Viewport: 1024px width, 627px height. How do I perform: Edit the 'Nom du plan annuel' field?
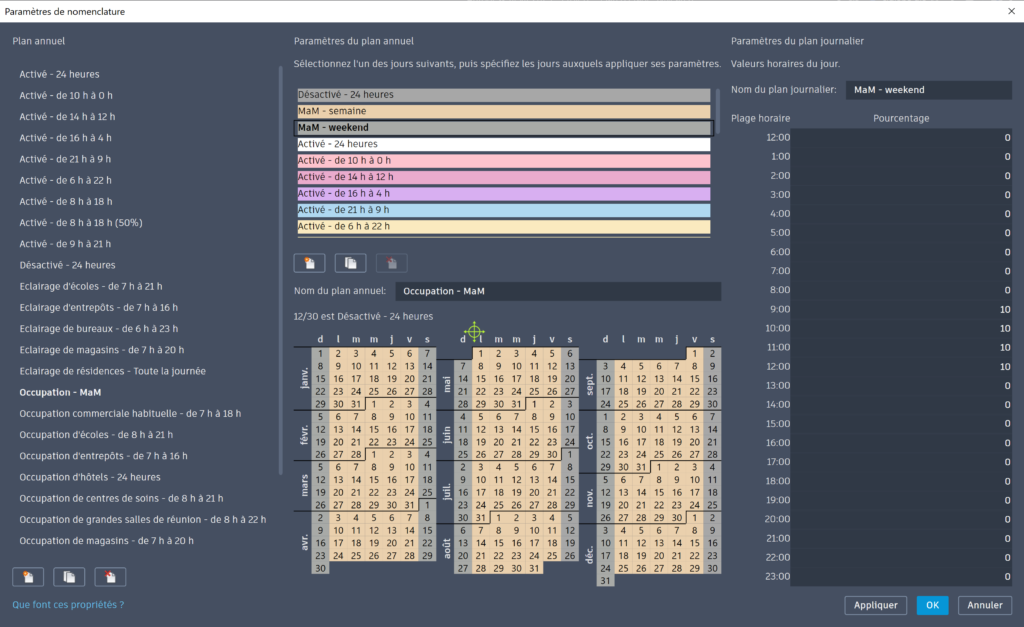click(x=557, y=291)
